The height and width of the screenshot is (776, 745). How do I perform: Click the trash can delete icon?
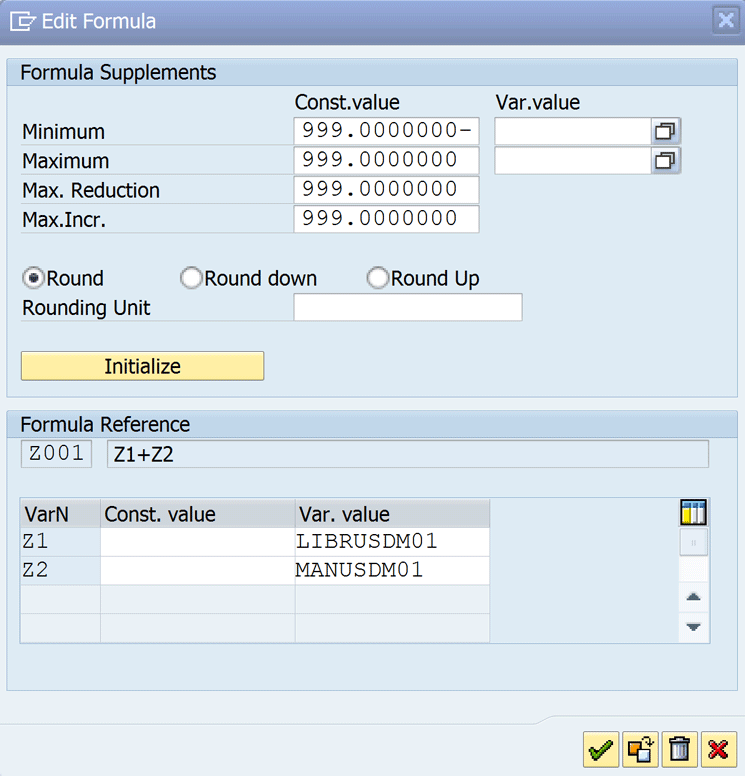tap(679, 749)
